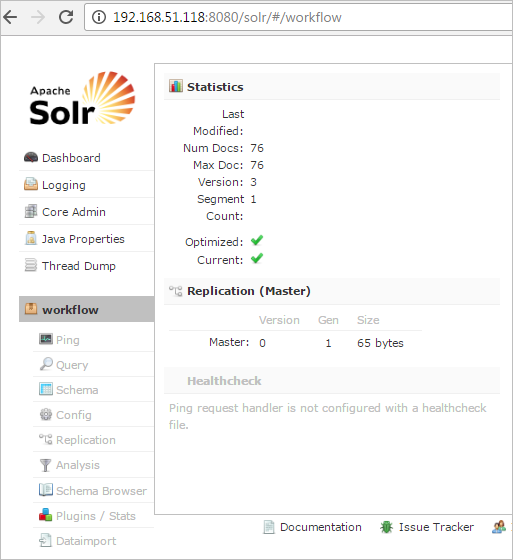This screenshot has width=513, height=560.
Task: Select the Core Admin server icon
Action: coord(31,211)
